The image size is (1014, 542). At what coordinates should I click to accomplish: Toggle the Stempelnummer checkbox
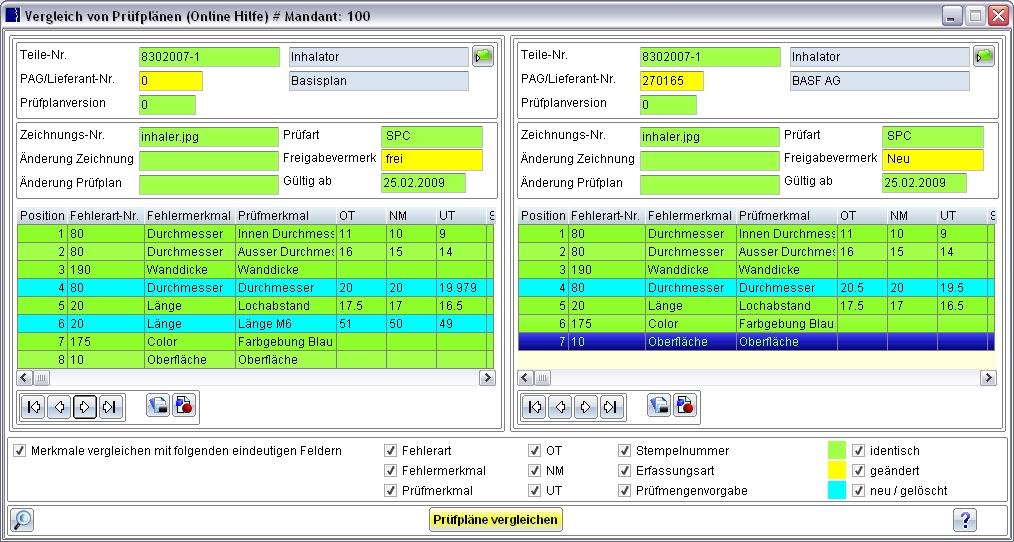click(x=625, y=451)
